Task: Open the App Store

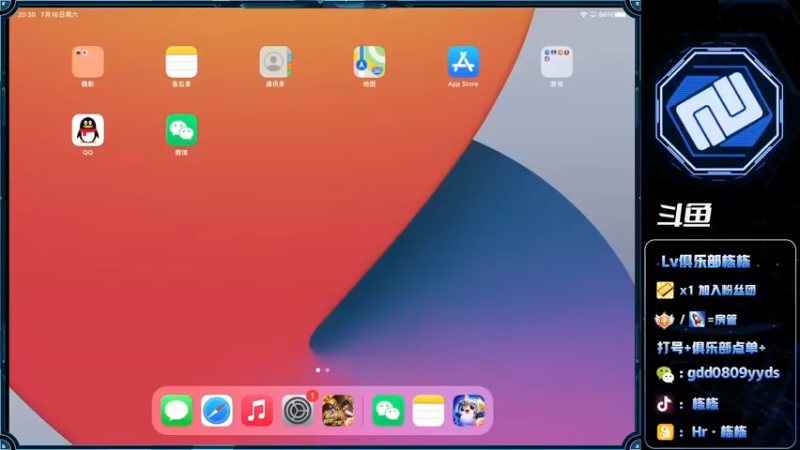Action: pyautogui.click(x=463, y=62)
